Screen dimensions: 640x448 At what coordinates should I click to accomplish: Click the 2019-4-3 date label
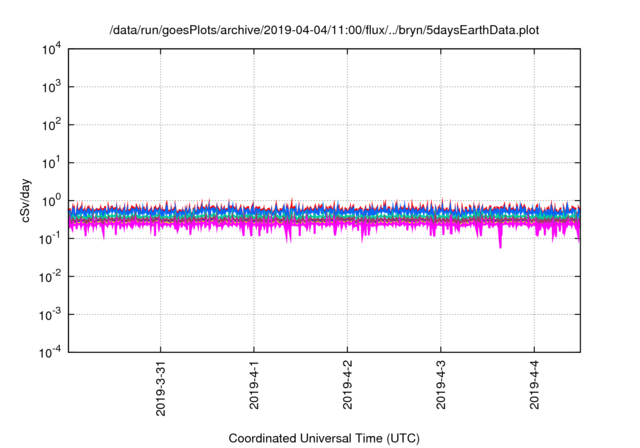pos(441,384)
